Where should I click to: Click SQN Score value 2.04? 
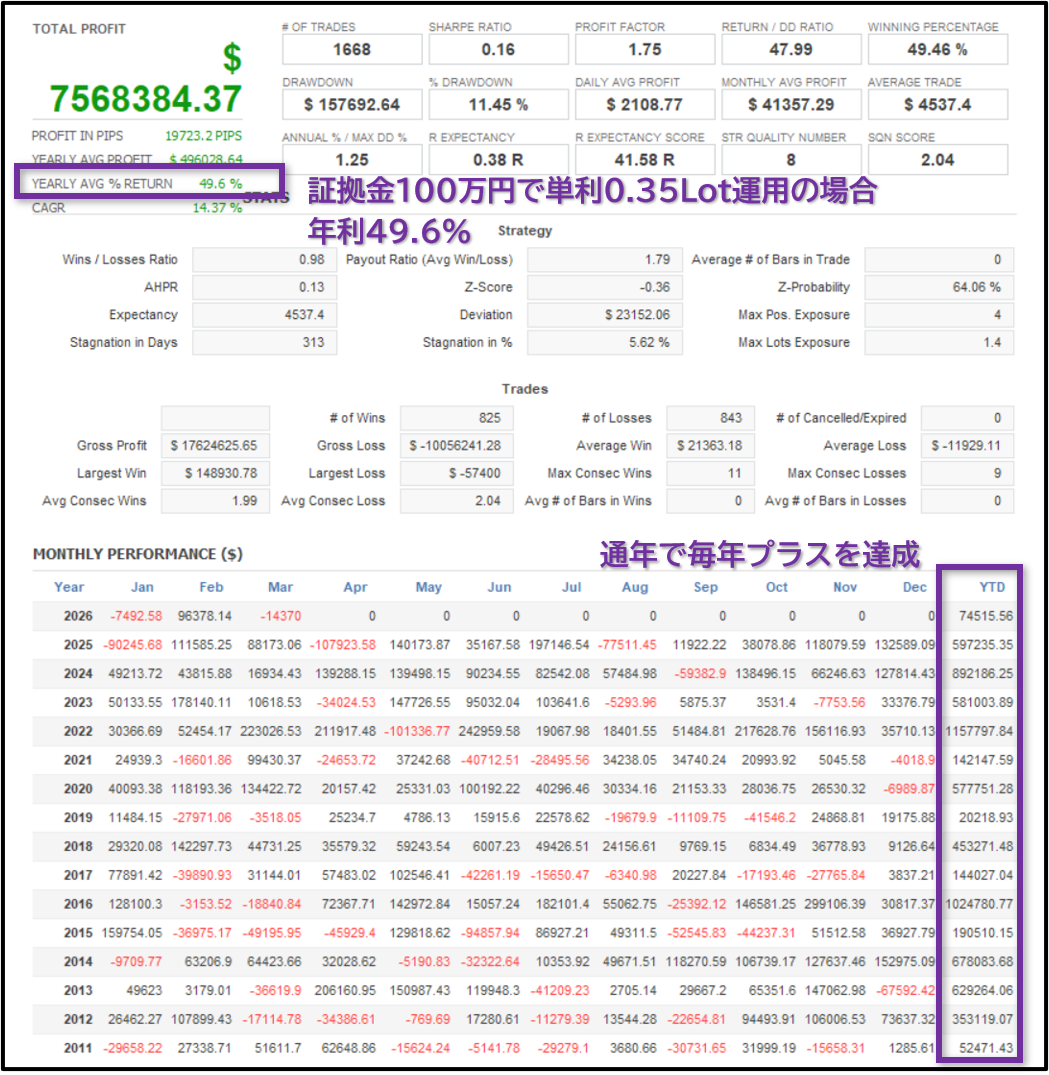[x=937, y=160]
